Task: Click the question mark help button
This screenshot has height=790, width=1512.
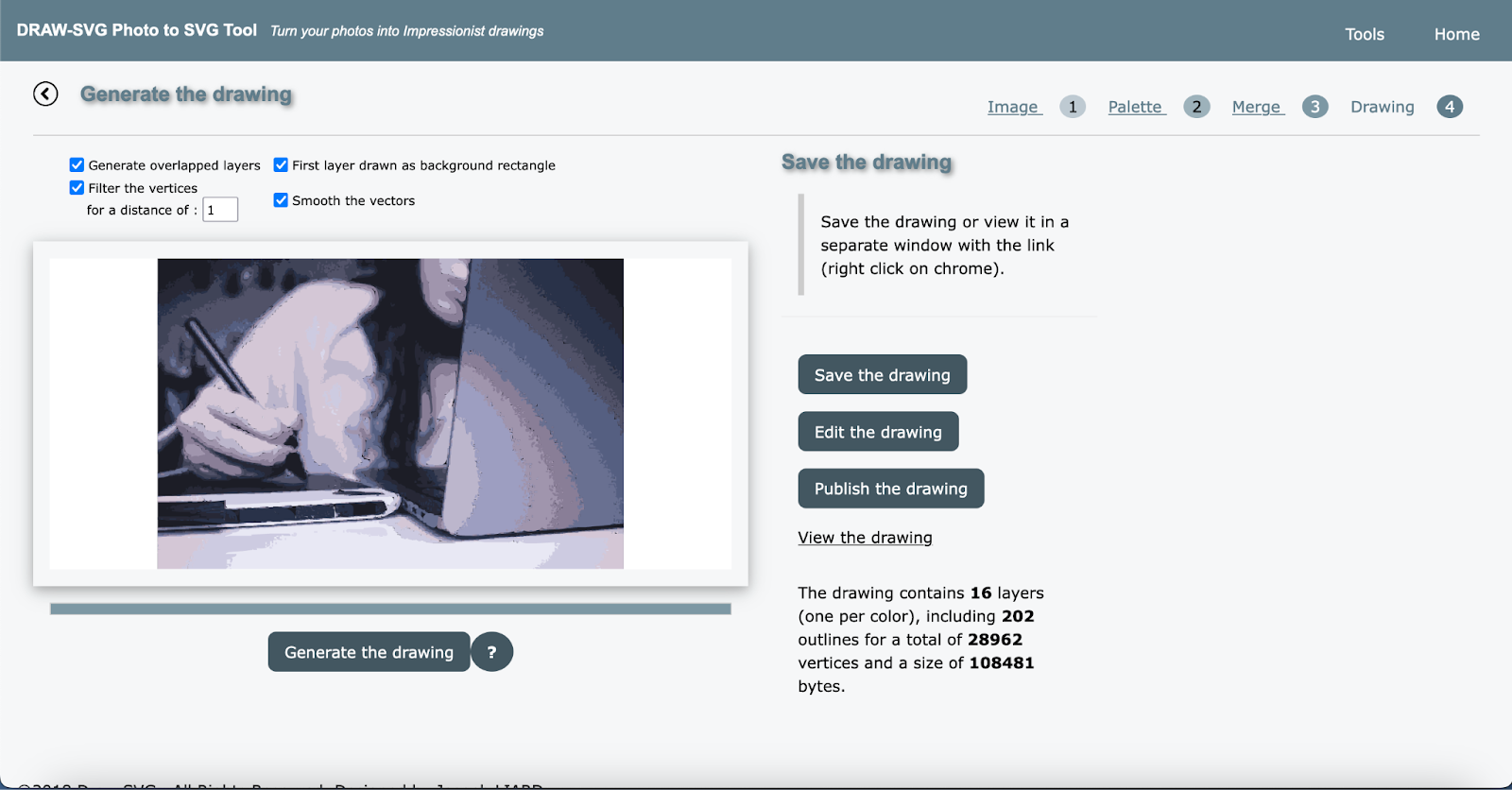Action: [491, 652]
